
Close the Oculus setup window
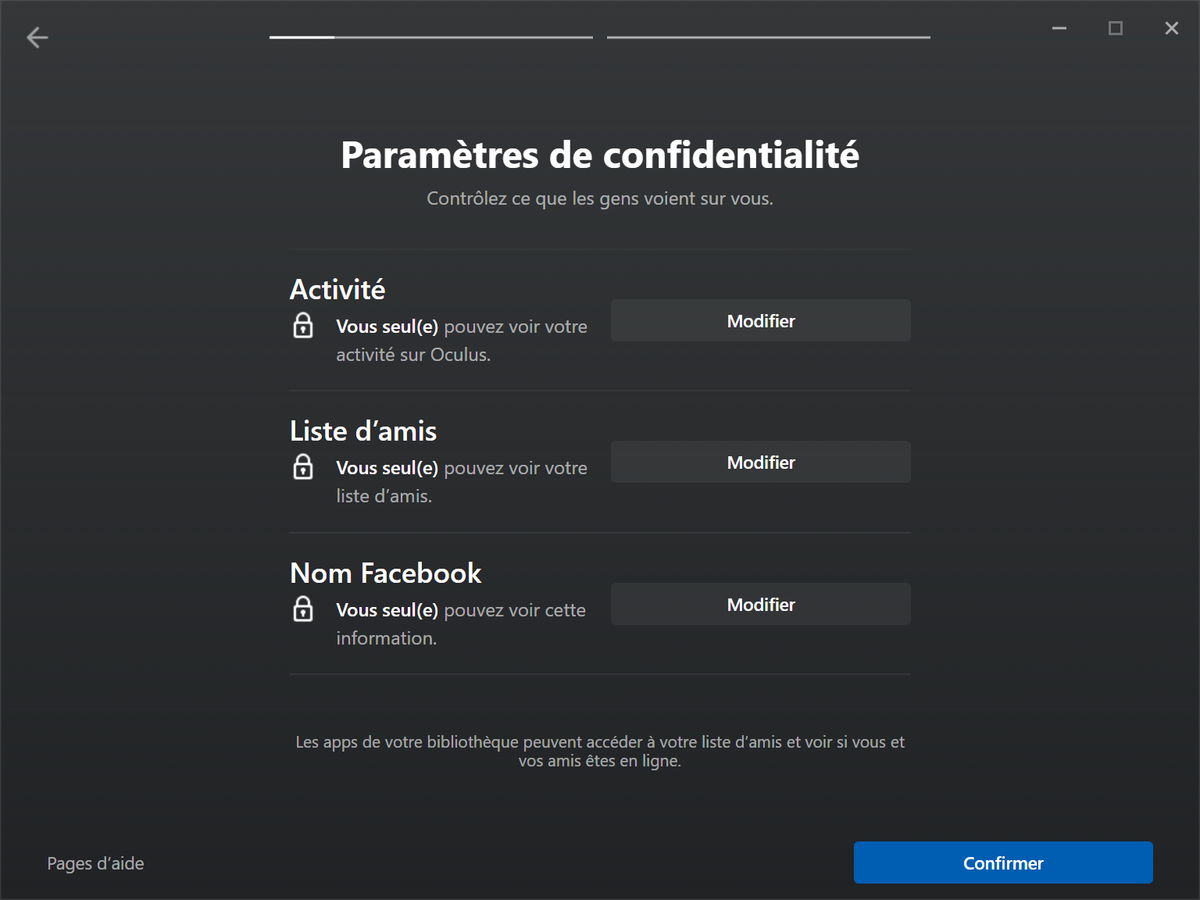pos(1172,29)
